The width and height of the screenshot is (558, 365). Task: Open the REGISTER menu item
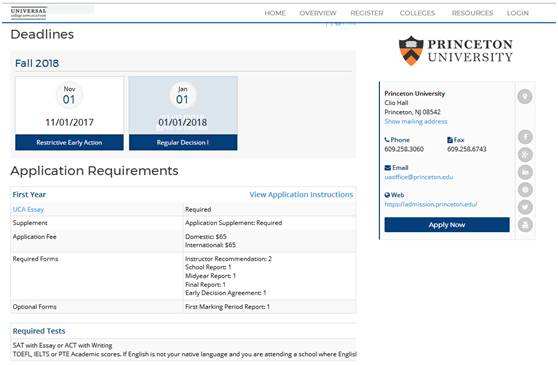[367, 13]
